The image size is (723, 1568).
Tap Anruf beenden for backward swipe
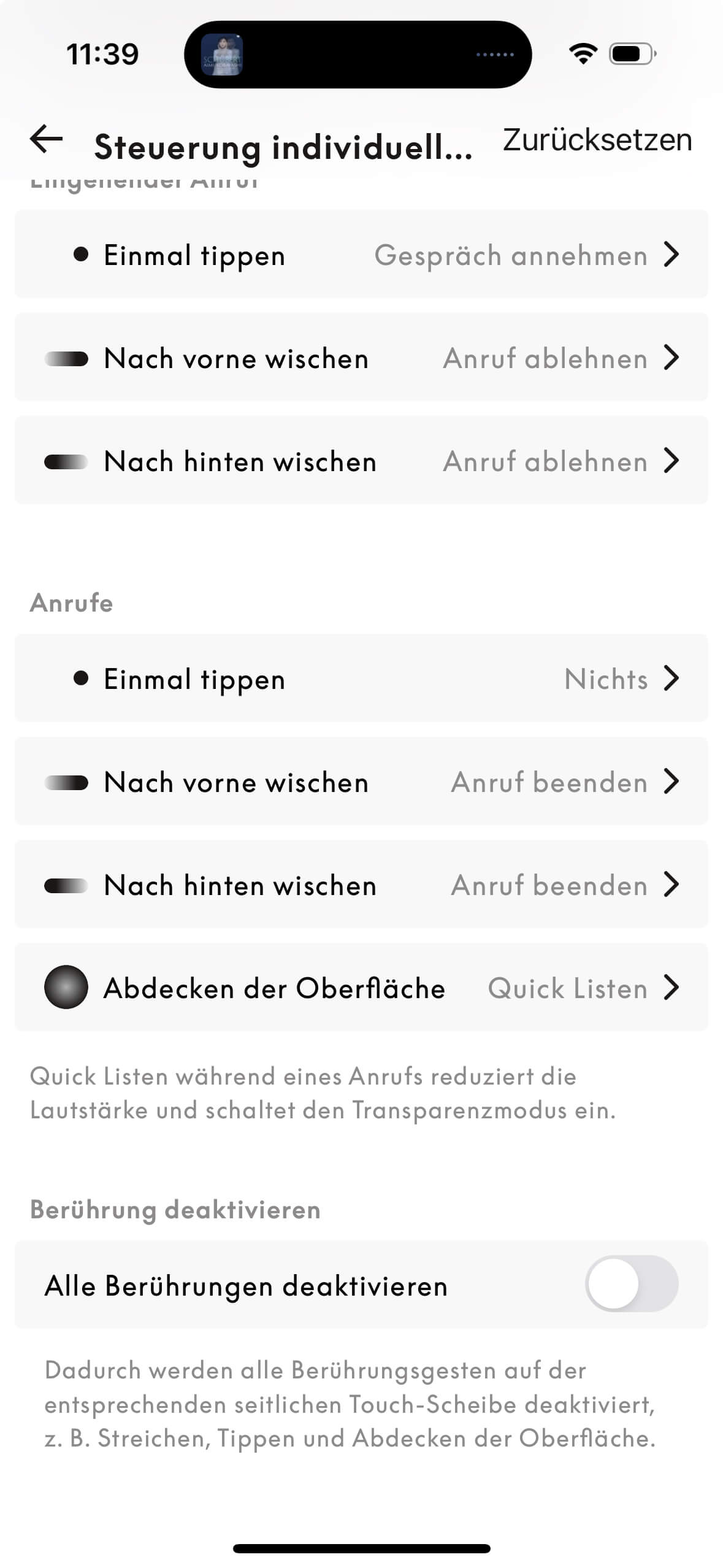(x=549, y=885)
